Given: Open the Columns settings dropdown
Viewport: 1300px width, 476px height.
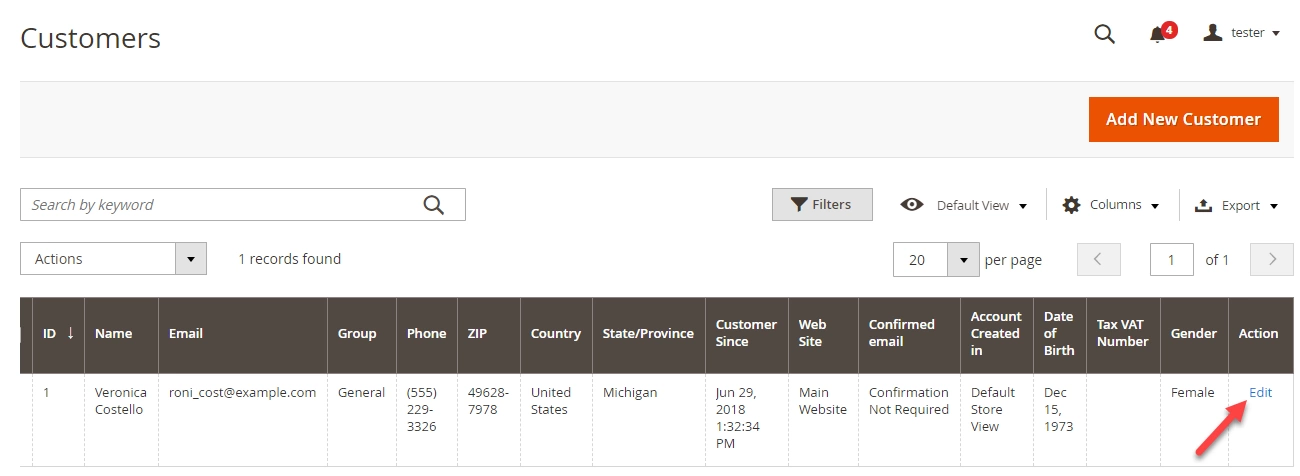Looking at the screenshot, I should 1110,205.
